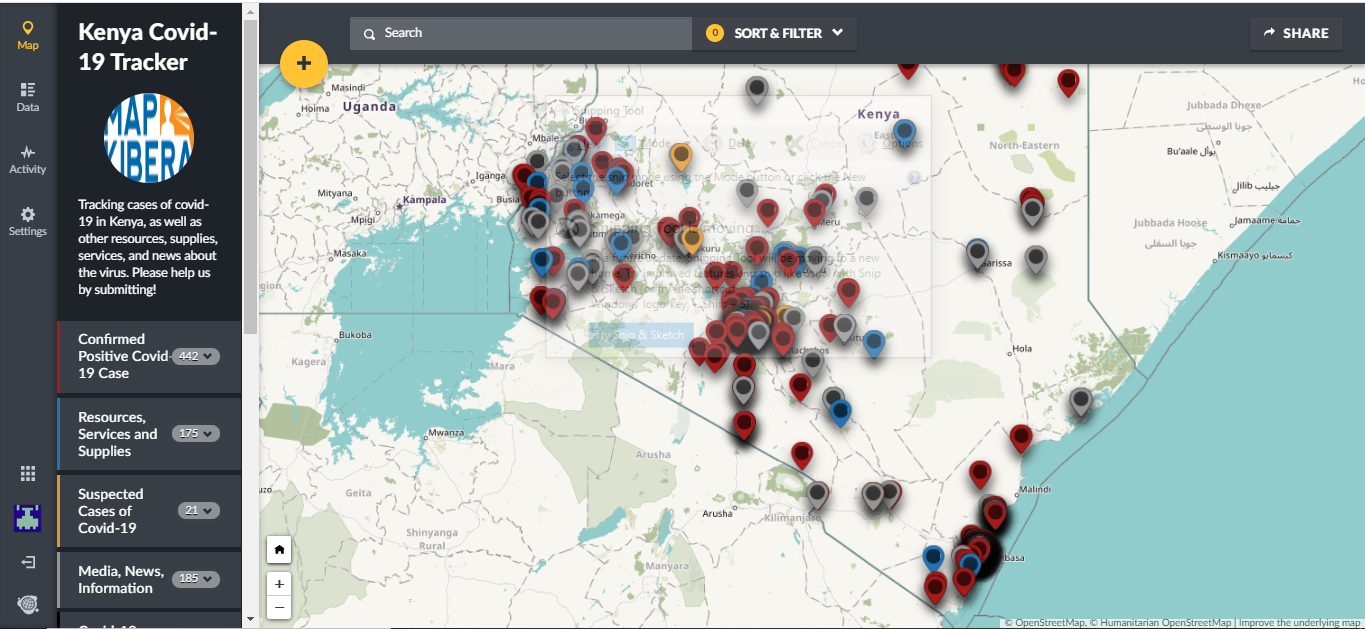This screenshot has width=1365, height=629.
Task: Click the pixel-art user avatar
Action: pyautogui.click(x=27, y=517)
